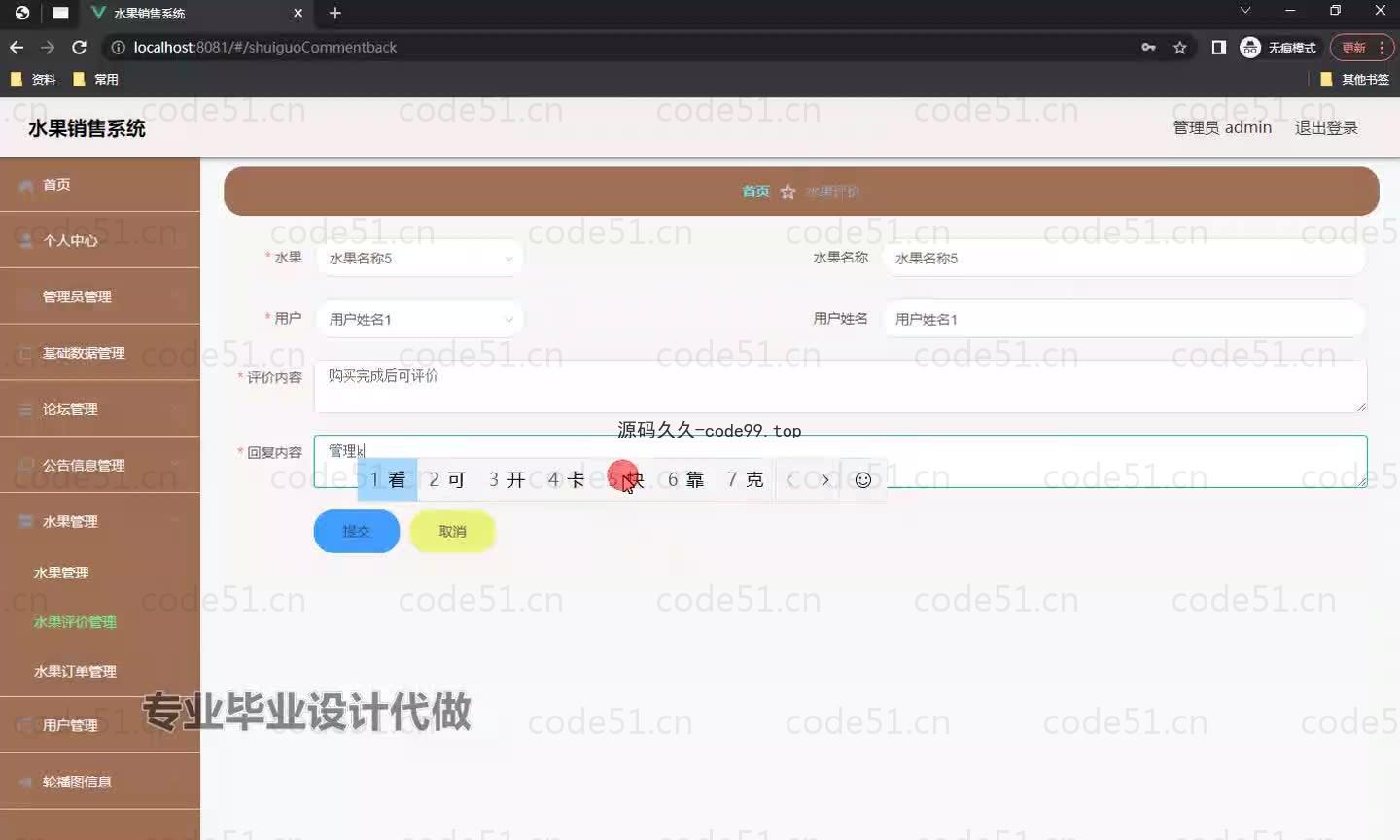Open the browser side panel icon

1218,47
